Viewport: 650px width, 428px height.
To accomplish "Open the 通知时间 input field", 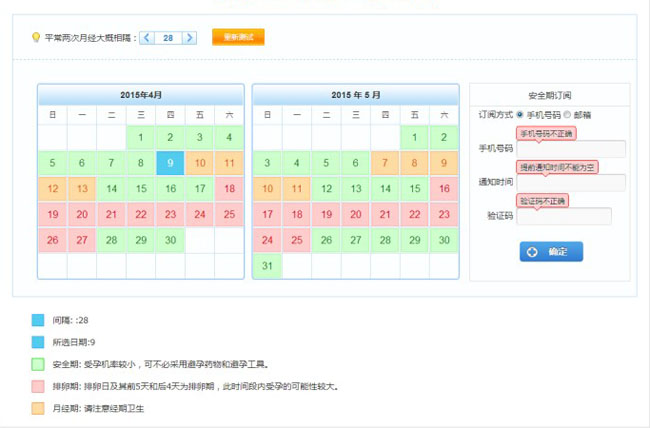I will [x=571, y=182].
